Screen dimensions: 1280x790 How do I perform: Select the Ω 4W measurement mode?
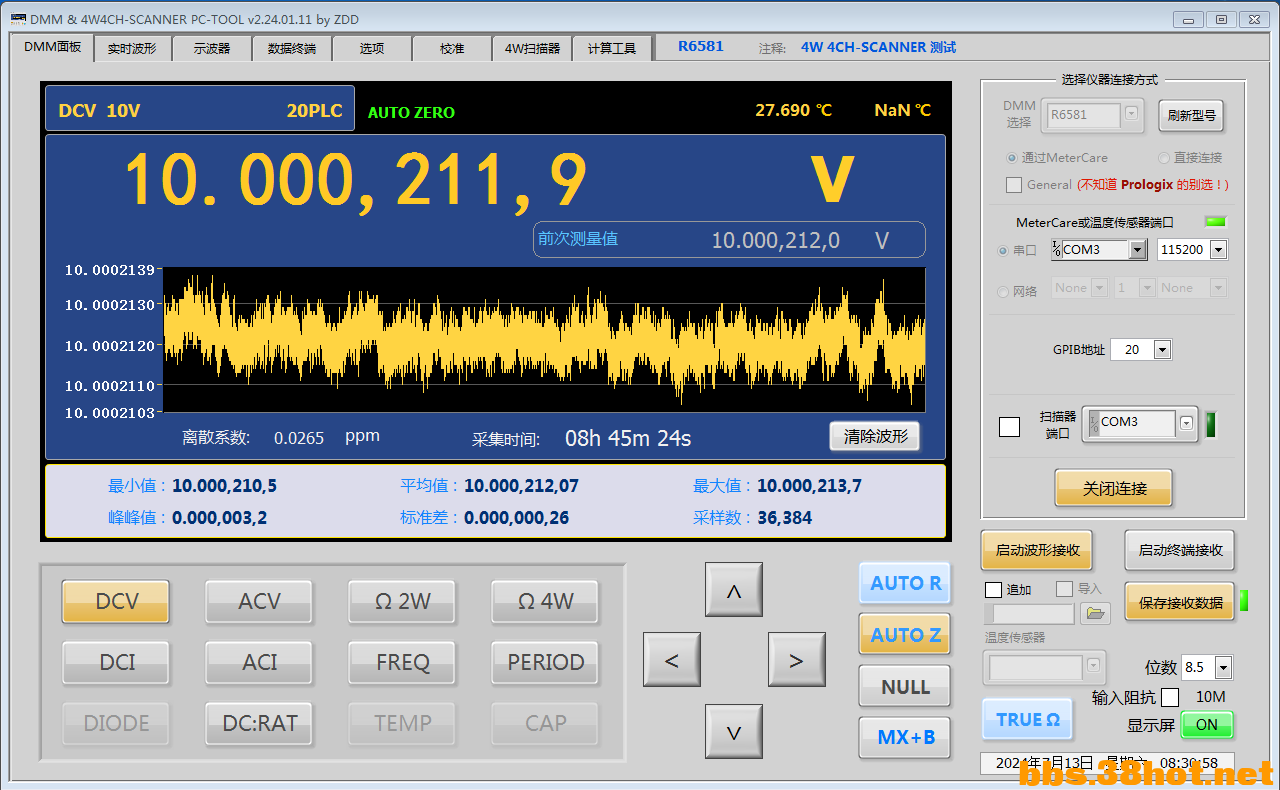click(x=545, y=602)
